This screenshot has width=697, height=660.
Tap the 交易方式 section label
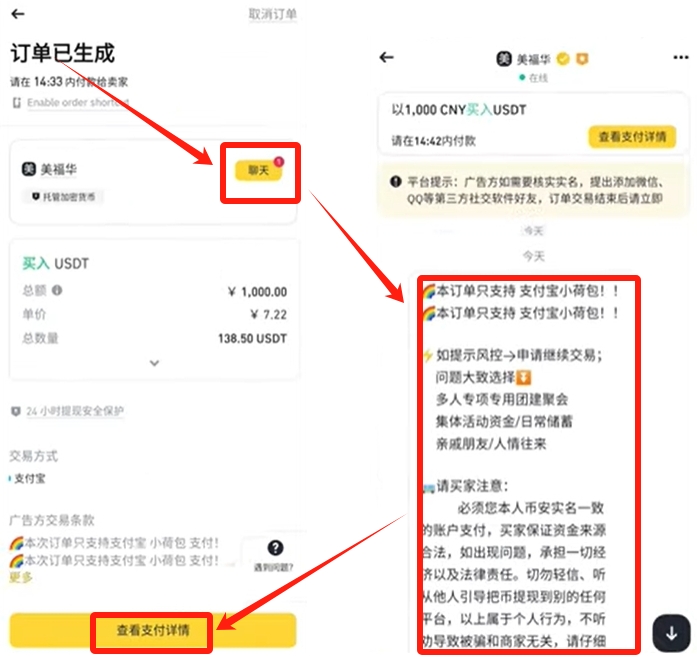33,456
